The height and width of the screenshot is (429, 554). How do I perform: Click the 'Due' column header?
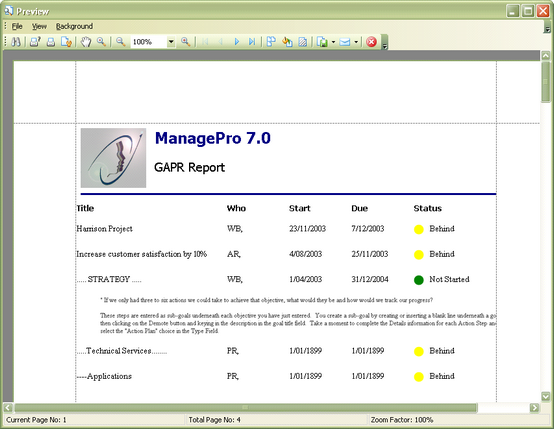pyautogui.click(x=360, y=208)
